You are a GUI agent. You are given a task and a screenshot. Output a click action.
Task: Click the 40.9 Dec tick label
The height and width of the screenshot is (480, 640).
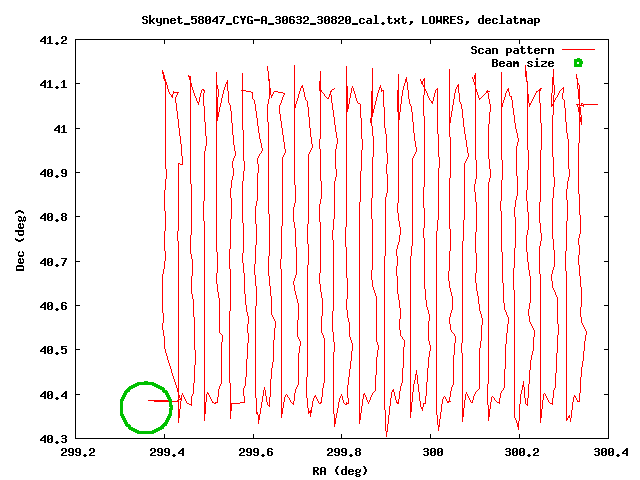[53, 173]
